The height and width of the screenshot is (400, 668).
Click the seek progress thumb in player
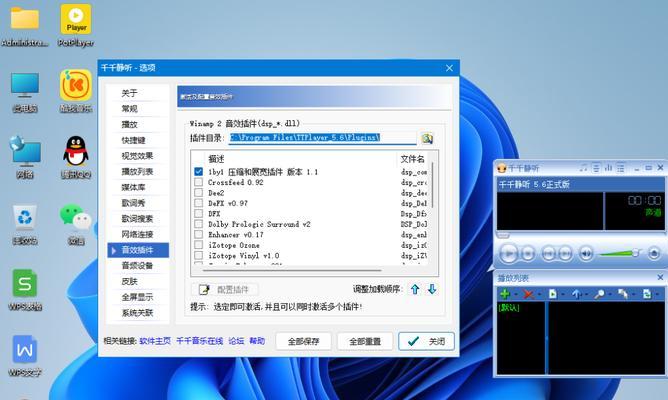tap(503, 235)
